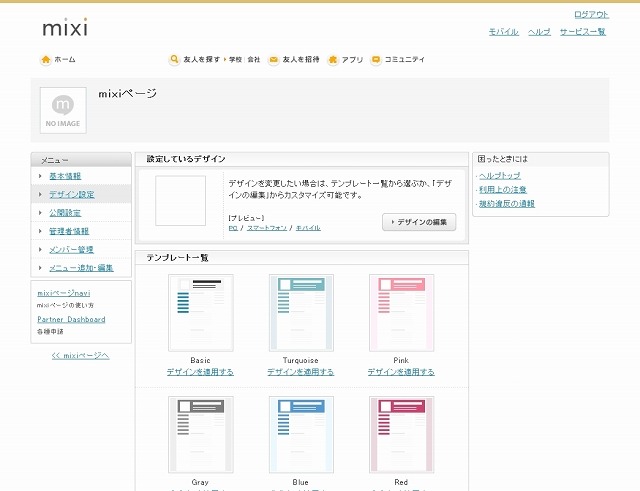The width and height of the screenshot is (640, 491).
Task: Select the Basic template thumbnail
Action: coord(201,313)
